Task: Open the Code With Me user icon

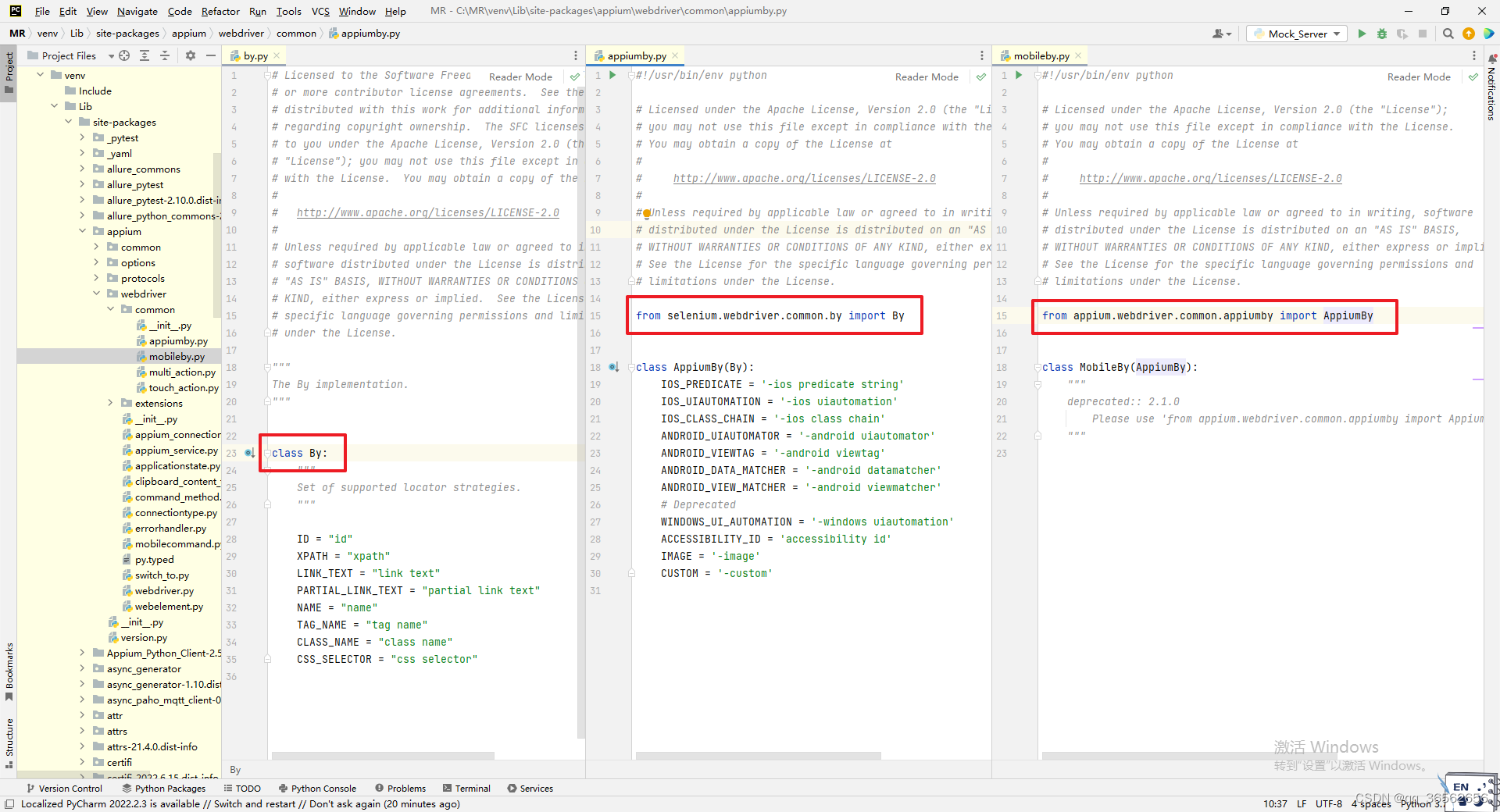Action: (1221, 34)
